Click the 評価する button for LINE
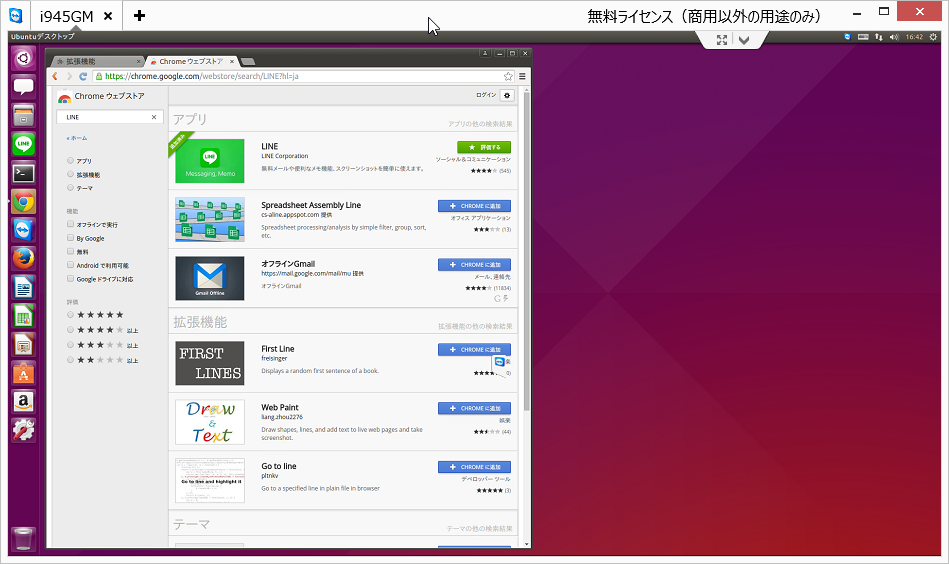This screenshot has width=949, height=564. 484,147
